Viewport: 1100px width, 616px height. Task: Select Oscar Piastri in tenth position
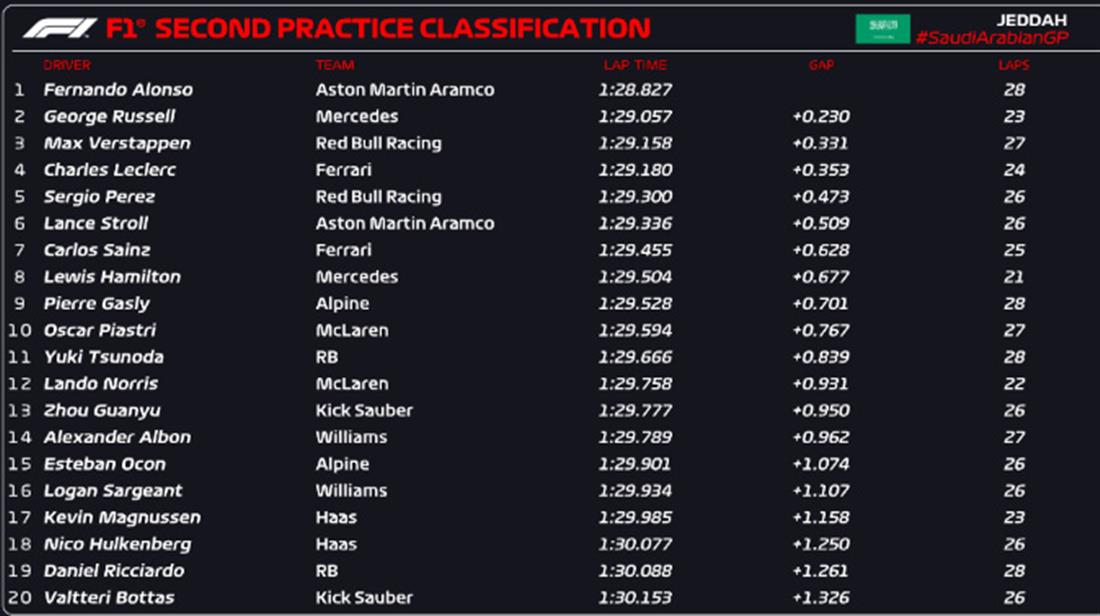click(100, 330)
